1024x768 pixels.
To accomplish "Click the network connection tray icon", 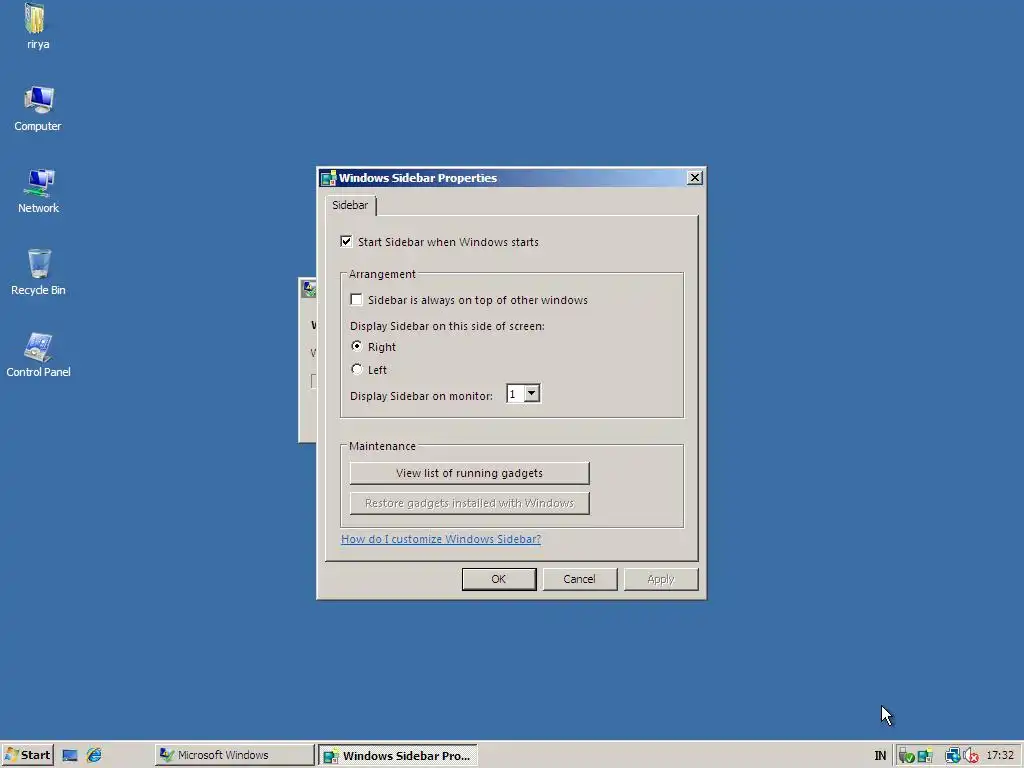I will [952, 756].
